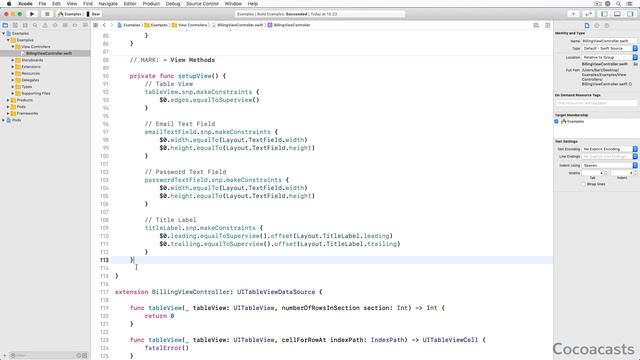Open the Text Encoding dropdown

coord(609,149)
